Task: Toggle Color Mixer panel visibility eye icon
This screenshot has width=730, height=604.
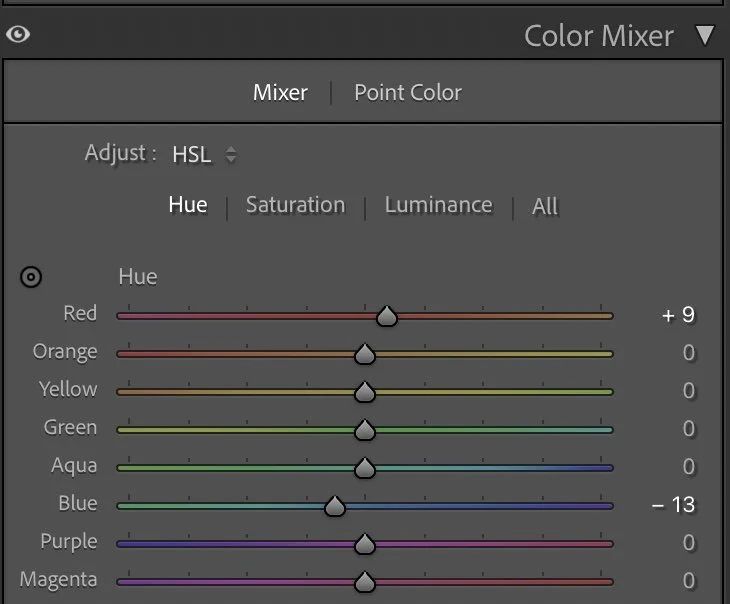Action: 18,34
